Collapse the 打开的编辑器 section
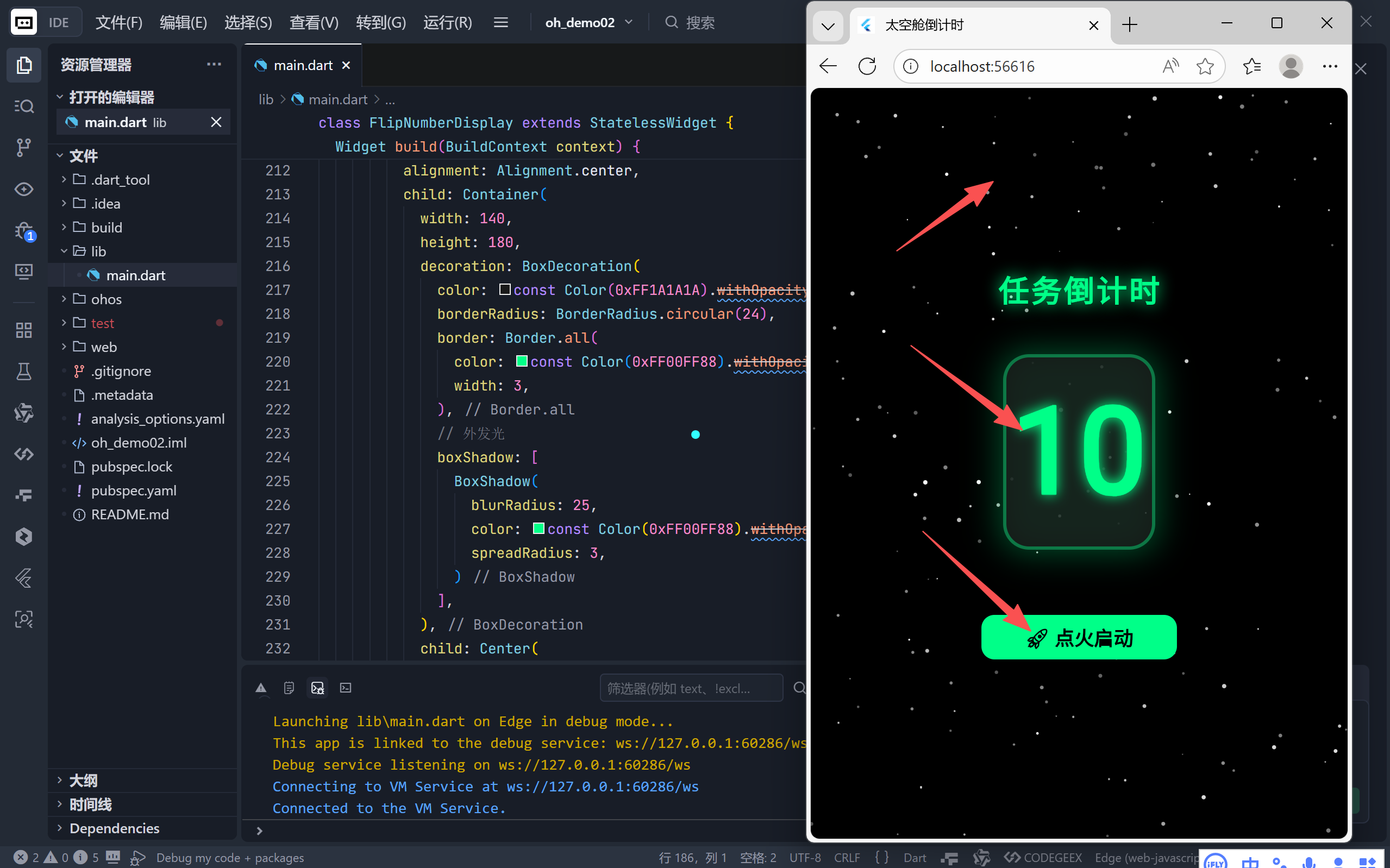 pyautogui.click(x=61, y=97)
